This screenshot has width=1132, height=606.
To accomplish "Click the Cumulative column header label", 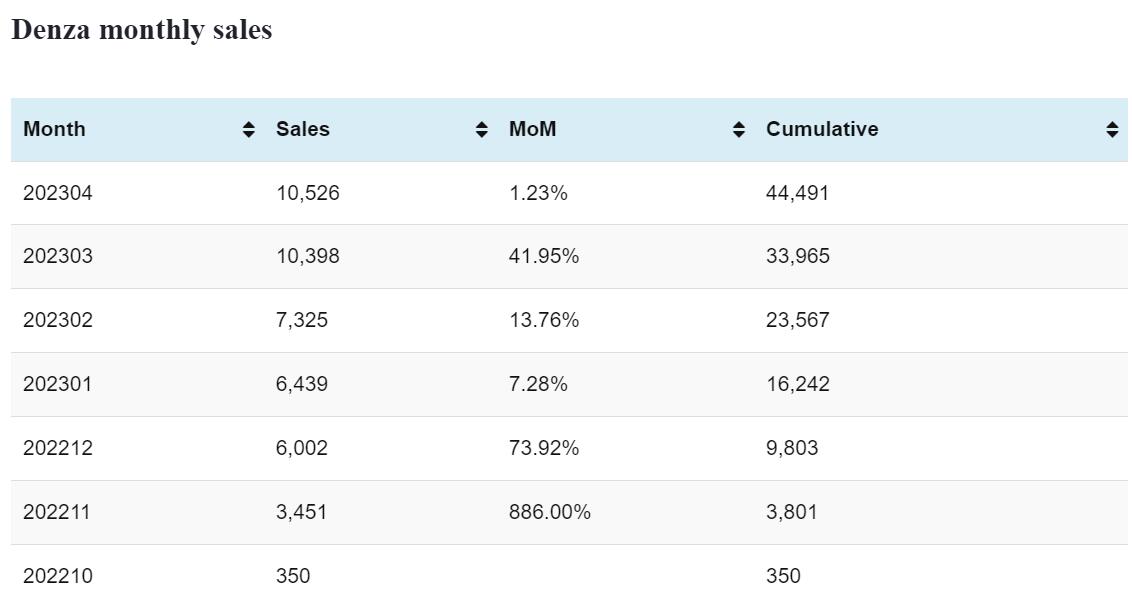I will [822, 129].
